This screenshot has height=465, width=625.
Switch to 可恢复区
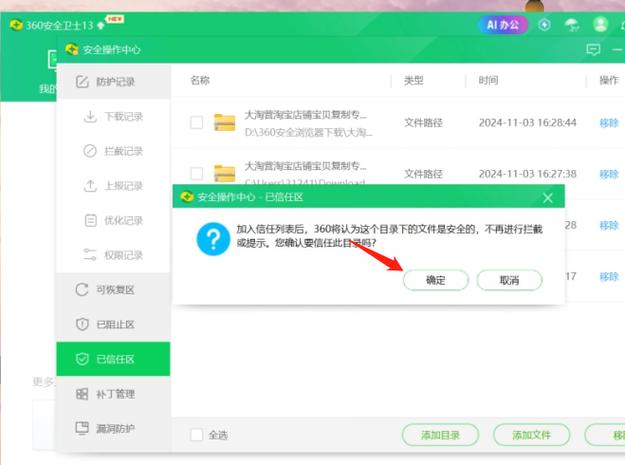114,290
